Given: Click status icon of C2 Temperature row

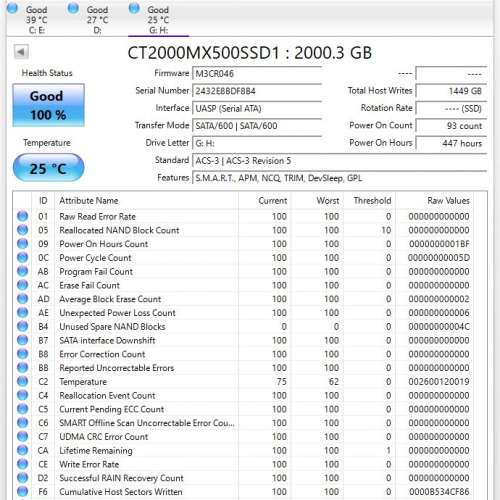Looking at the screenshot, I should 22,381.
